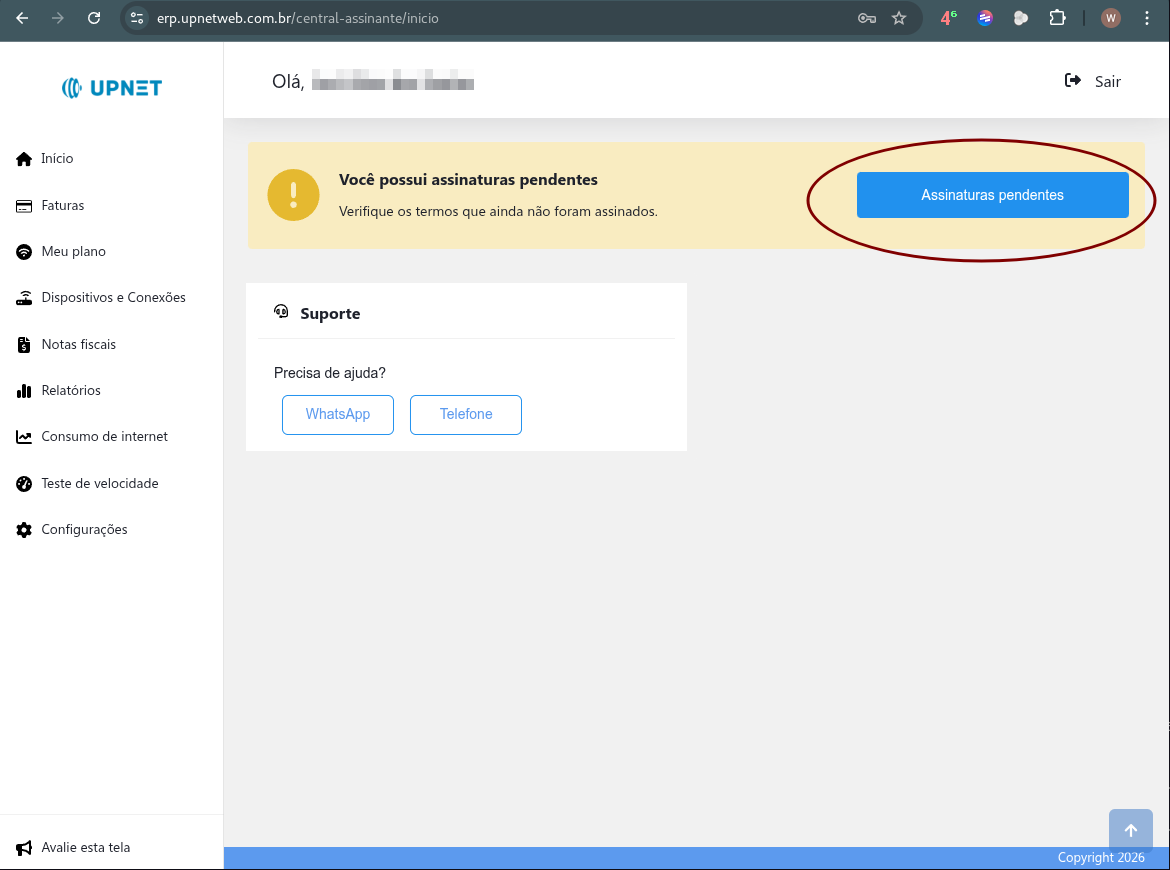Image resolution: width=1170 pixels, height=870 pixels.
Task: Click the Sair logout icon
Action: (x=1071, y=81)
